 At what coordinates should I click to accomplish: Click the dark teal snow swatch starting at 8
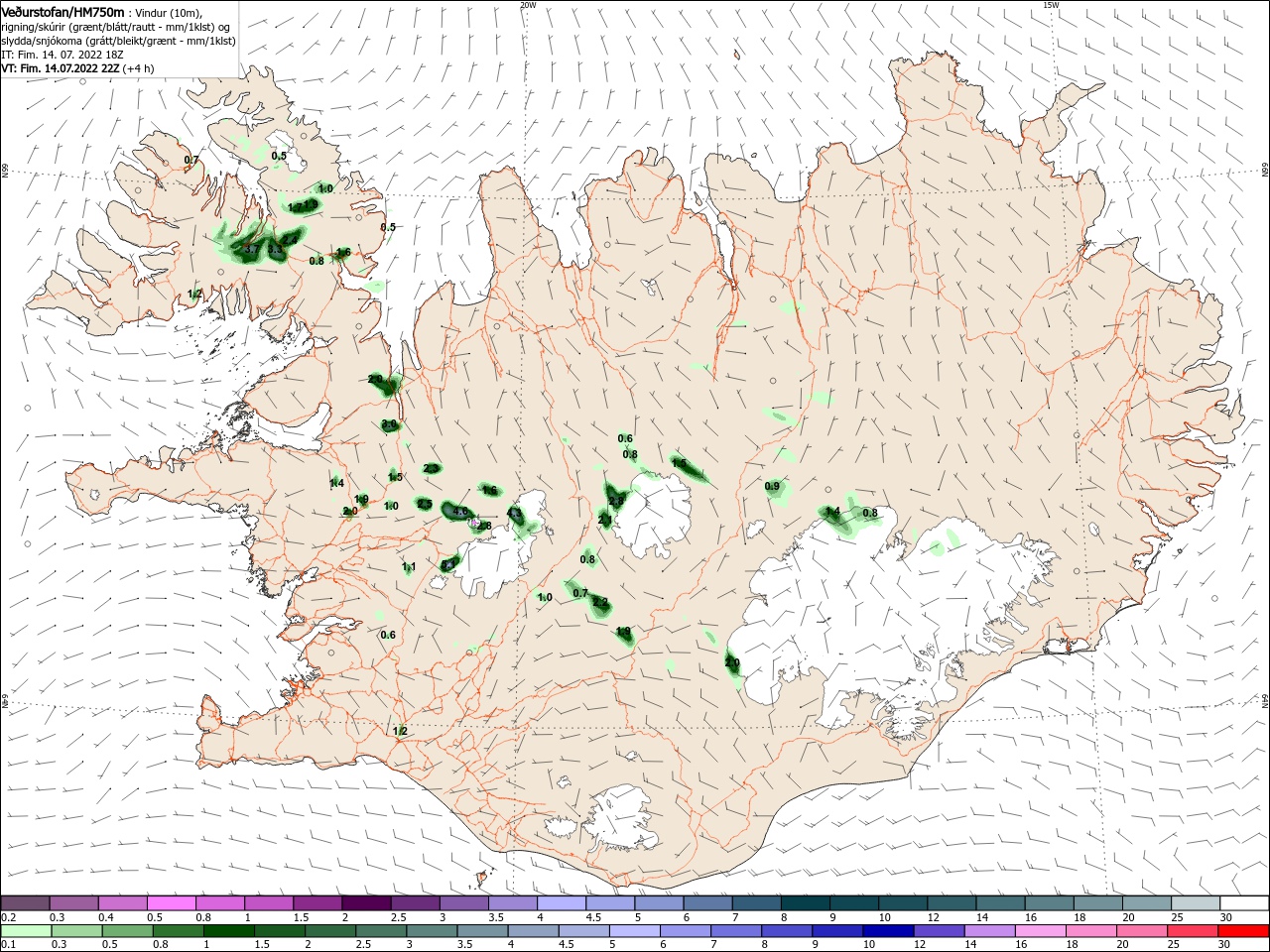[x=805, y=903]
